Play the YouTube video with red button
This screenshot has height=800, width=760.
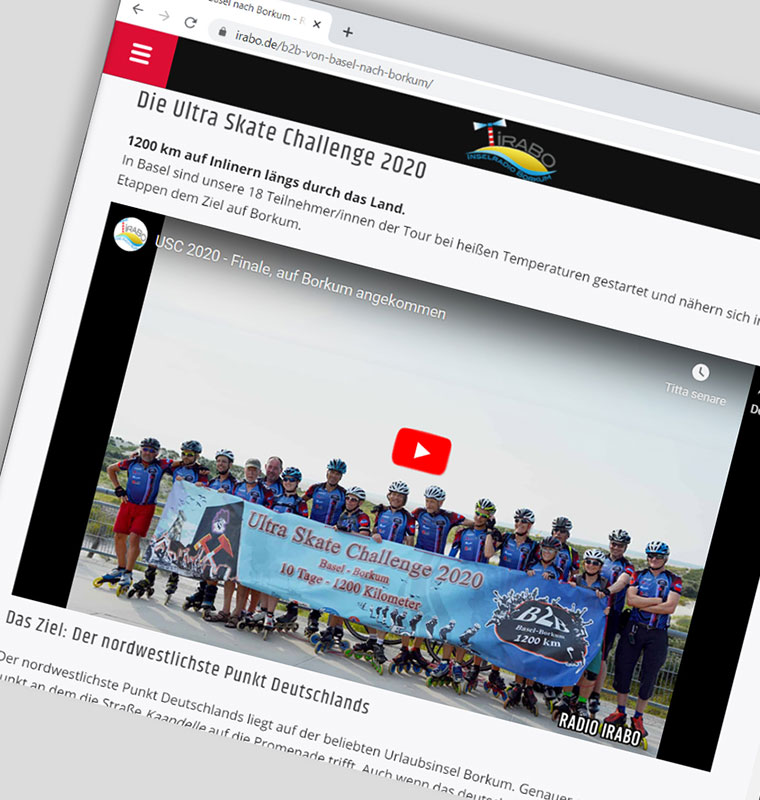(421, 451)
